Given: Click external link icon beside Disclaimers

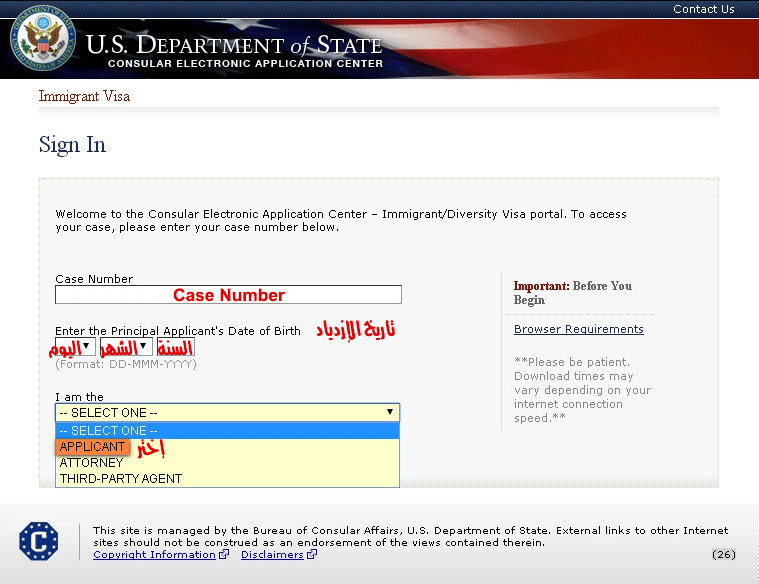Looking at the screenshot, I should (312, 554).
